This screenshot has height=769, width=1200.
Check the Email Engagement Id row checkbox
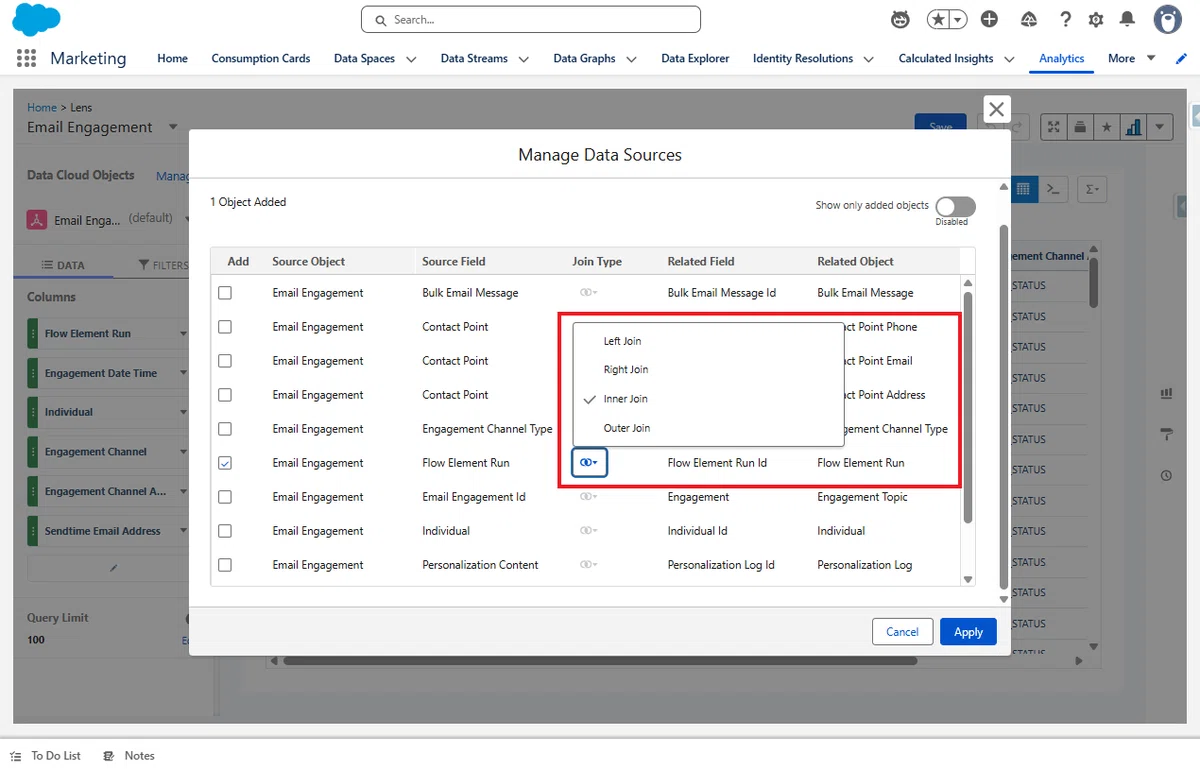pos(225,497)
